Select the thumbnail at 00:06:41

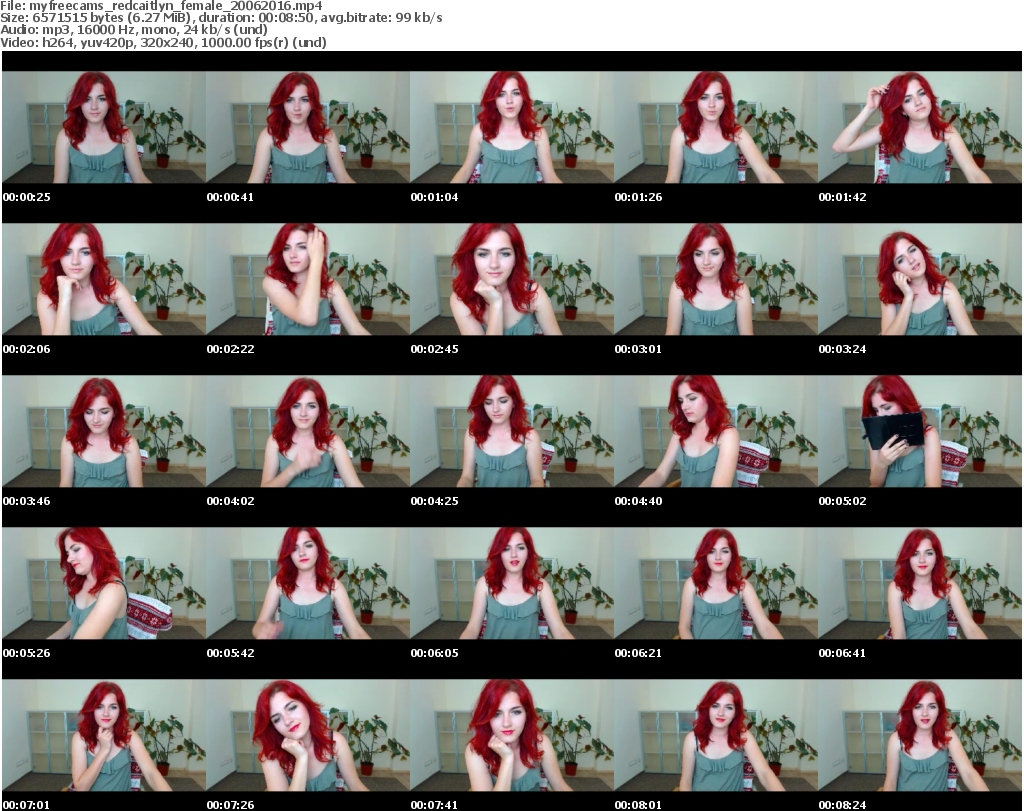click(920, 583)
